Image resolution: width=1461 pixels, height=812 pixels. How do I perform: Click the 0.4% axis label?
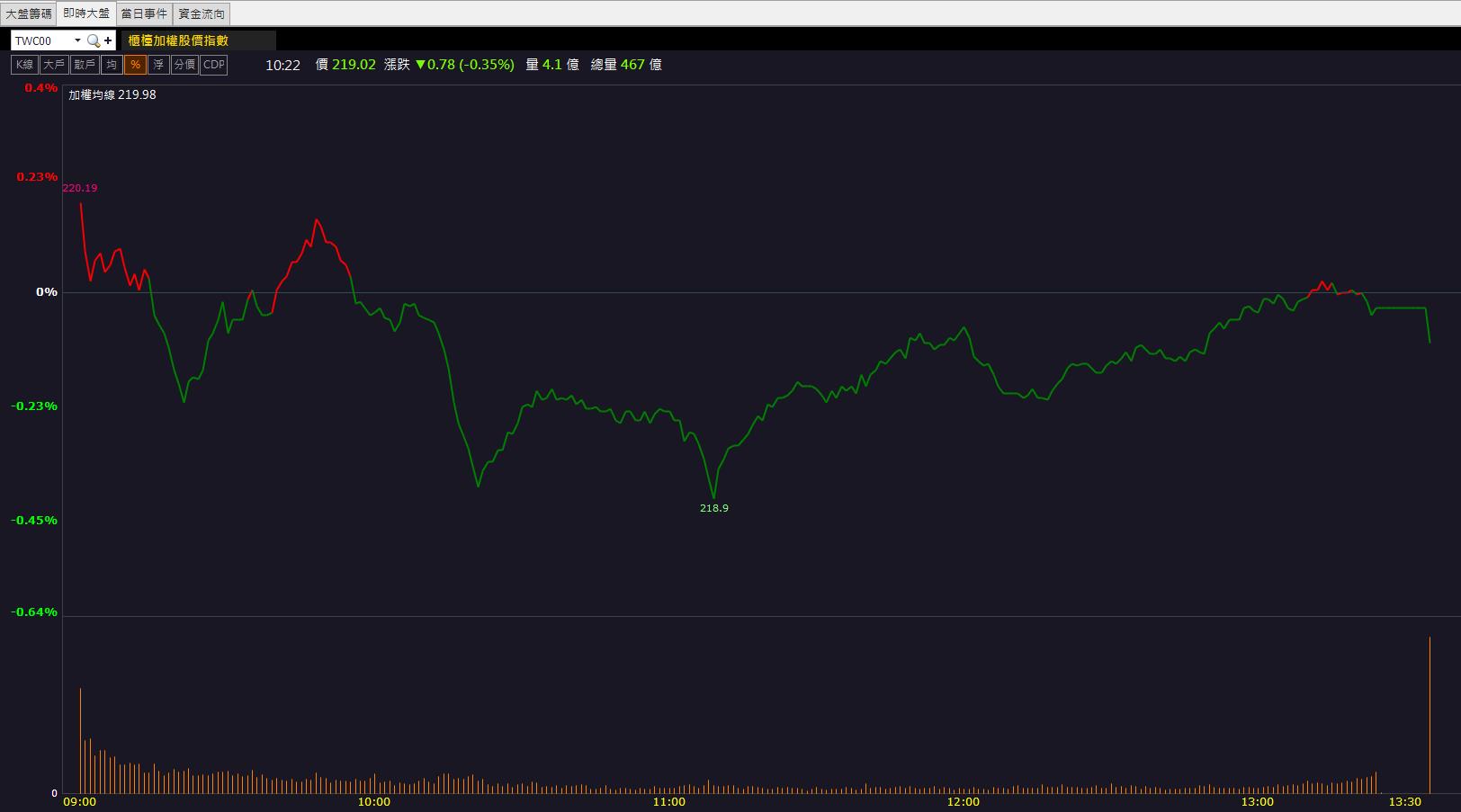tap(40, 88)
